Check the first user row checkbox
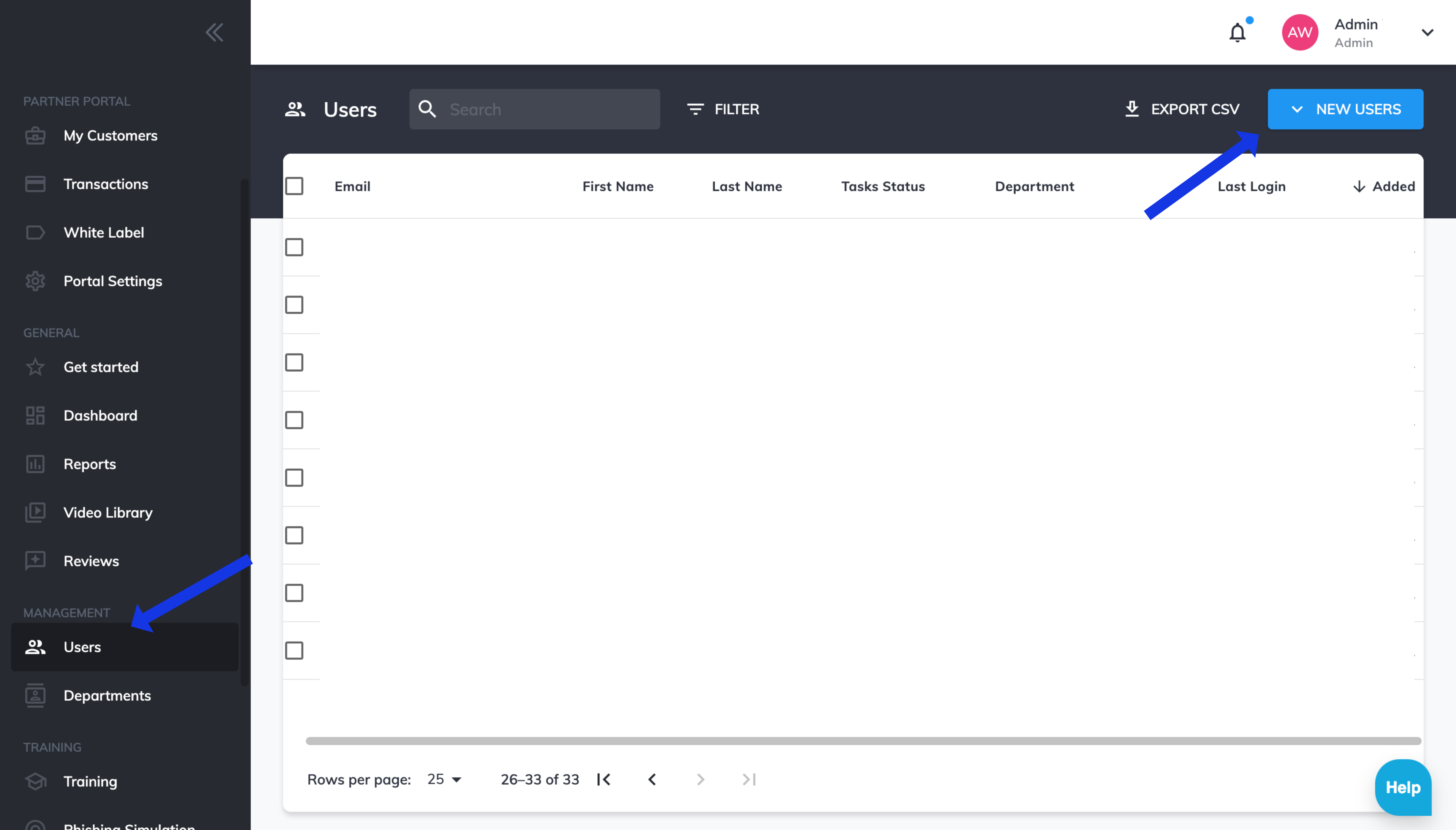Screen dimensions: 1456x830 [x=294, y=247]
